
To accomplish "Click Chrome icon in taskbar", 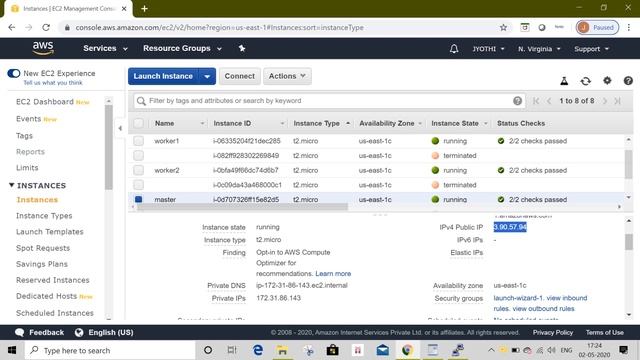I will [x=407, y=350].
